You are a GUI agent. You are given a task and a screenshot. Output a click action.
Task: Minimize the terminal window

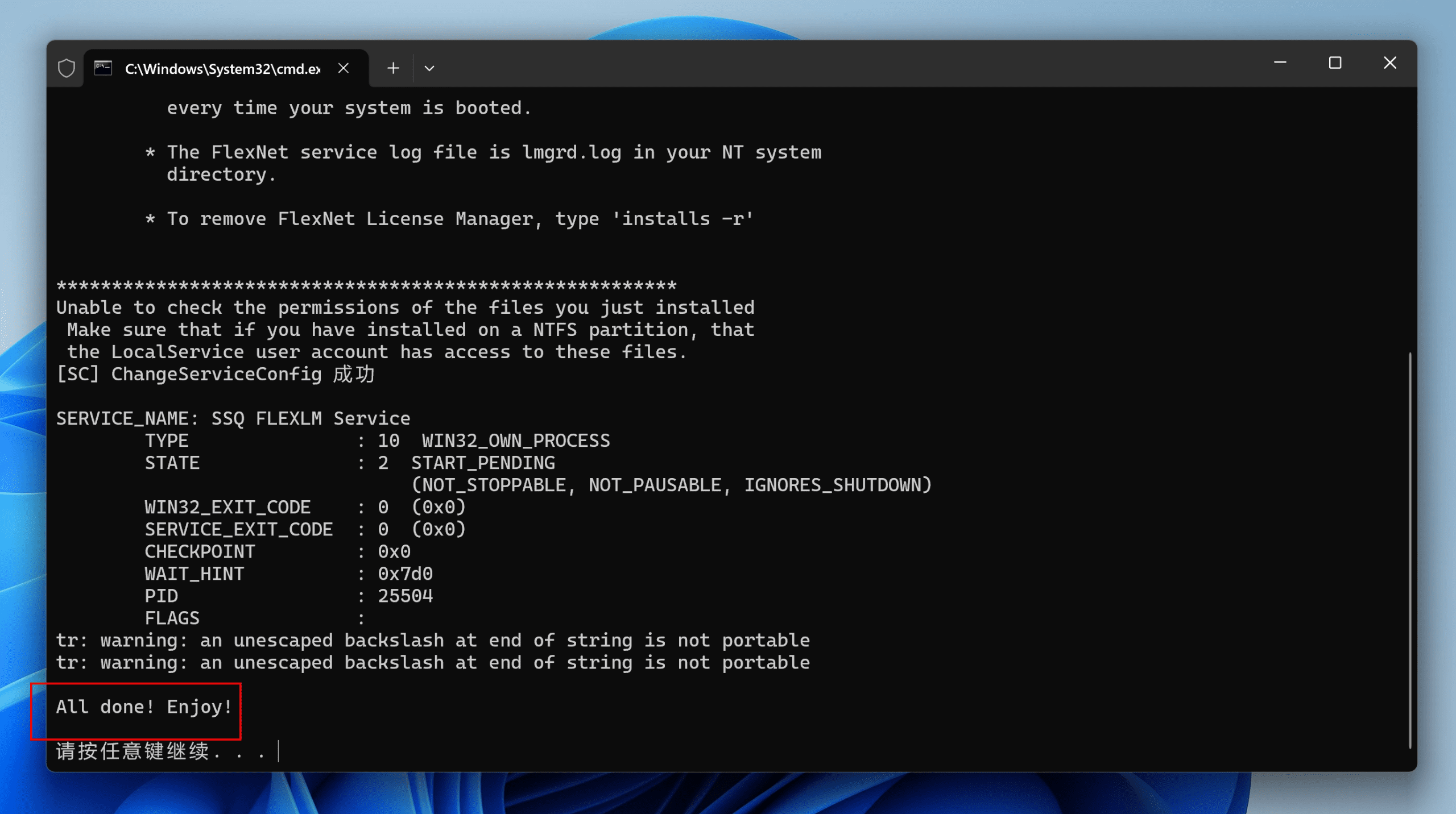(1280, 63)
